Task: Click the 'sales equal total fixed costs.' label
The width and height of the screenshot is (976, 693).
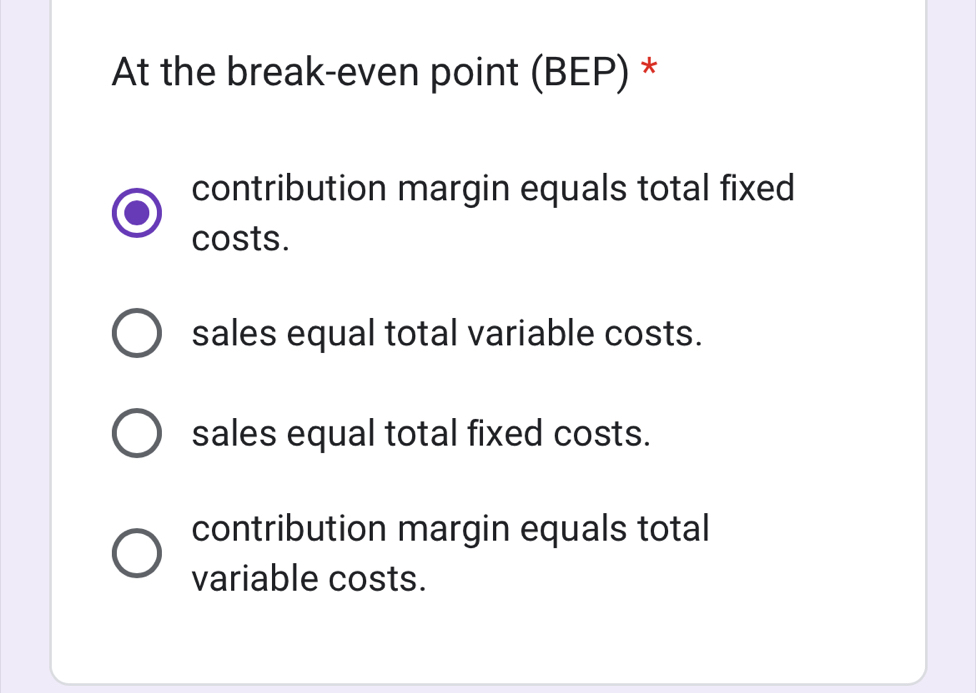Action: coord(421,433)
